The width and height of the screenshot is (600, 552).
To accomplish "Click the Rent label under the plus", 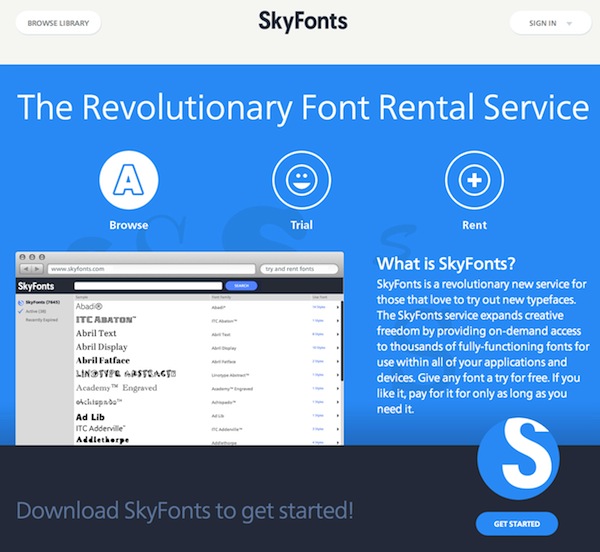I will [x=474, y=225].
